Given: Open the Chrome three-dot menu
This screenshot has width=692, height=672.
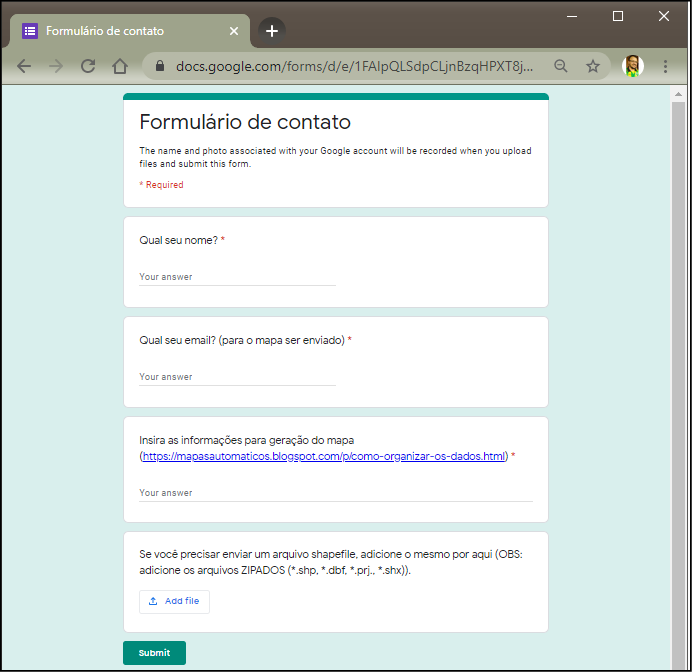Looking at the screenshot, I should [666, 66].
